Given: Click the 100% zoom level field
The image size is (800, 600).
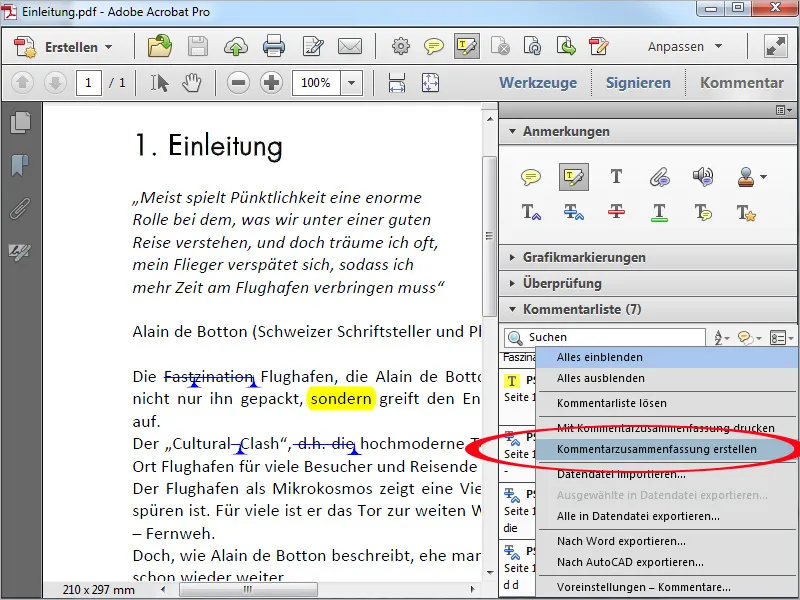Looking at the screenshot, I should [316, 83].
